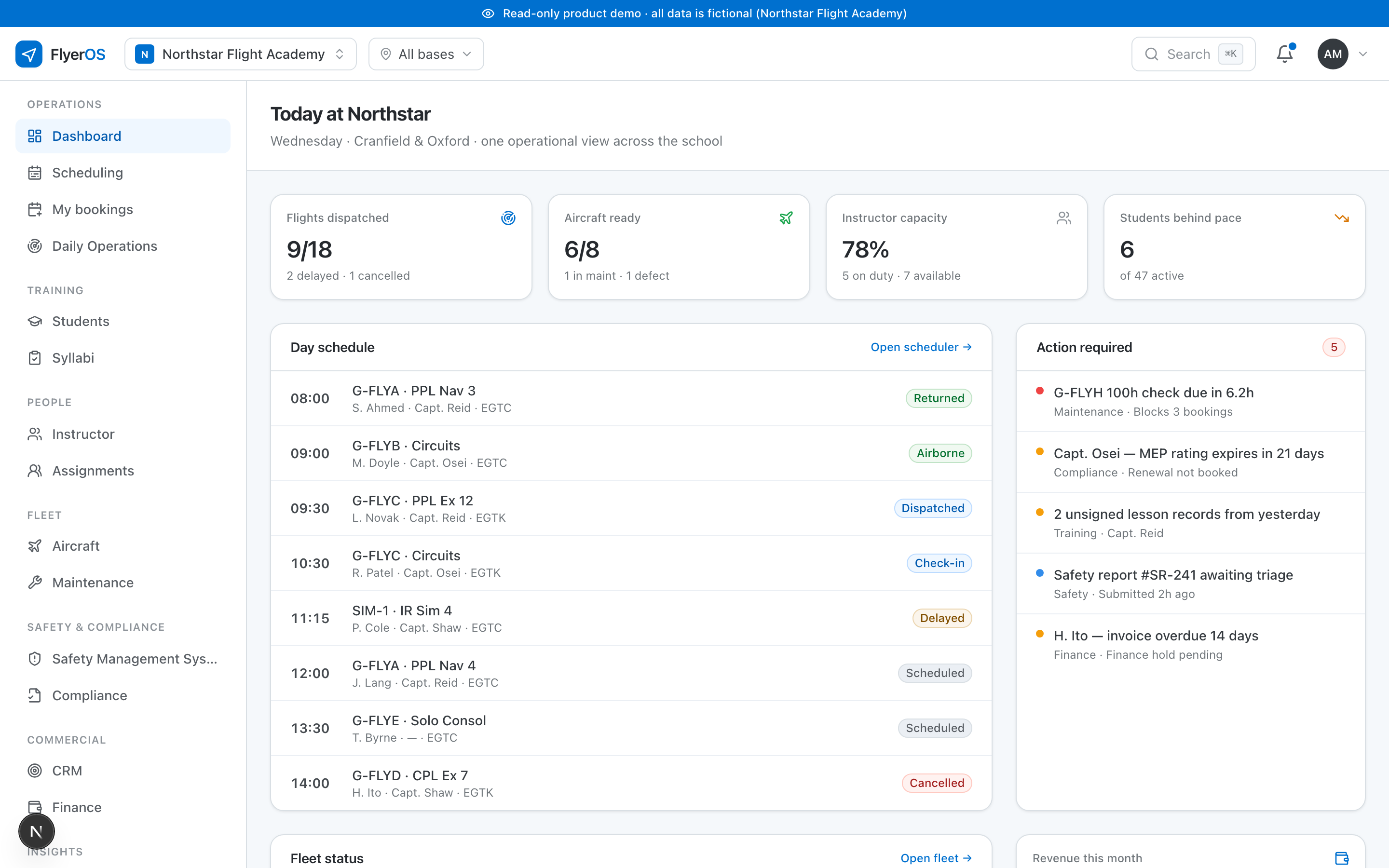Click the Dashboard grid icon
Image resolution: width=1389 pixels, height=868 pixels.
pyautogui.click(x=35, y=136)
